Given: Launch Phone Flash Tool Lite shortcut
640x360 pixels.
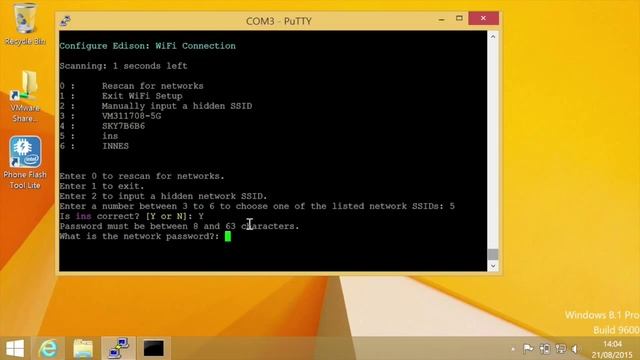Looking at the screenshot, I should click(25, 162).
